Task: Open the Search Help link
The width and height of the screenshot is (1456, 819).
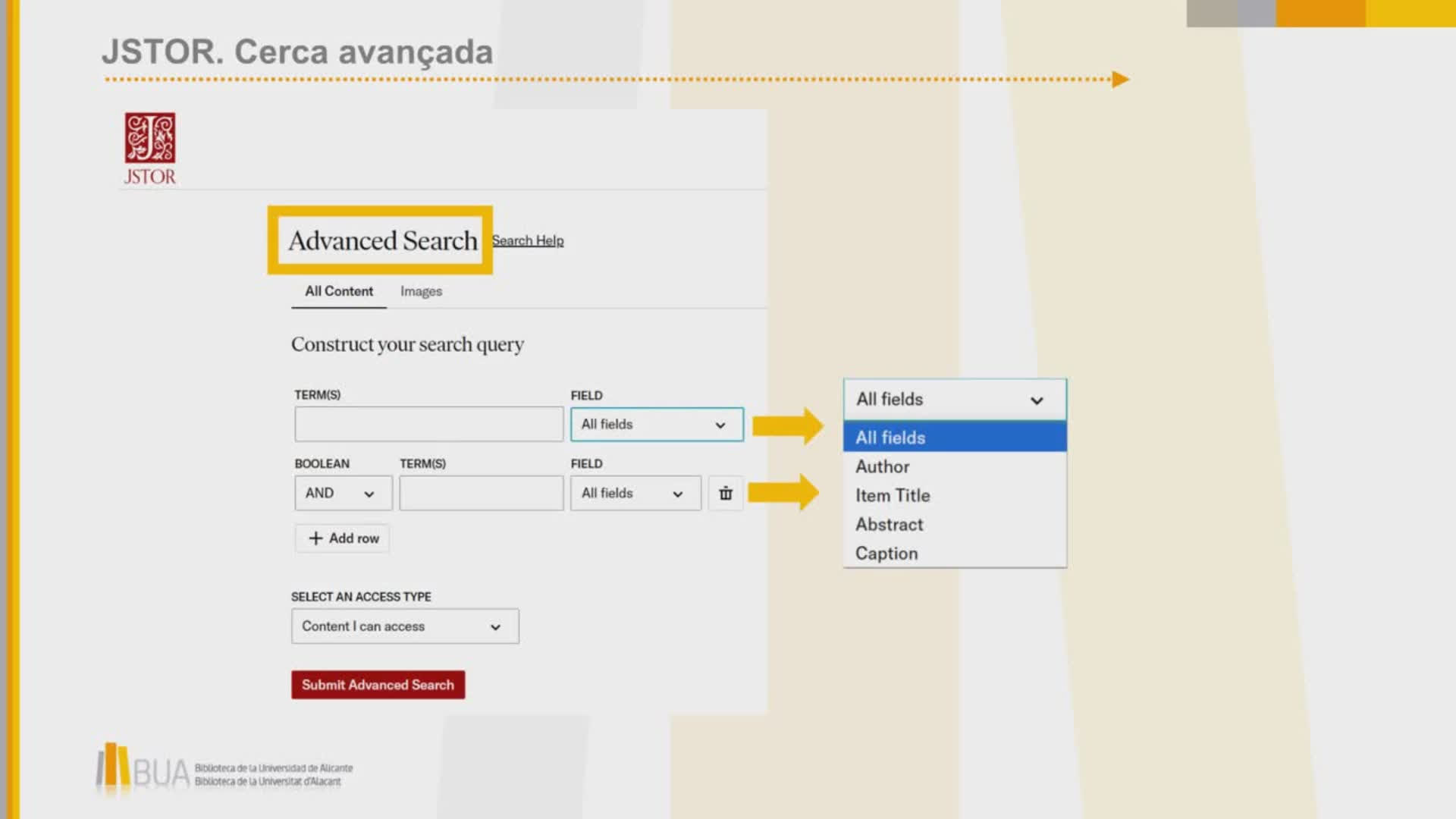Action: point(528,240)
